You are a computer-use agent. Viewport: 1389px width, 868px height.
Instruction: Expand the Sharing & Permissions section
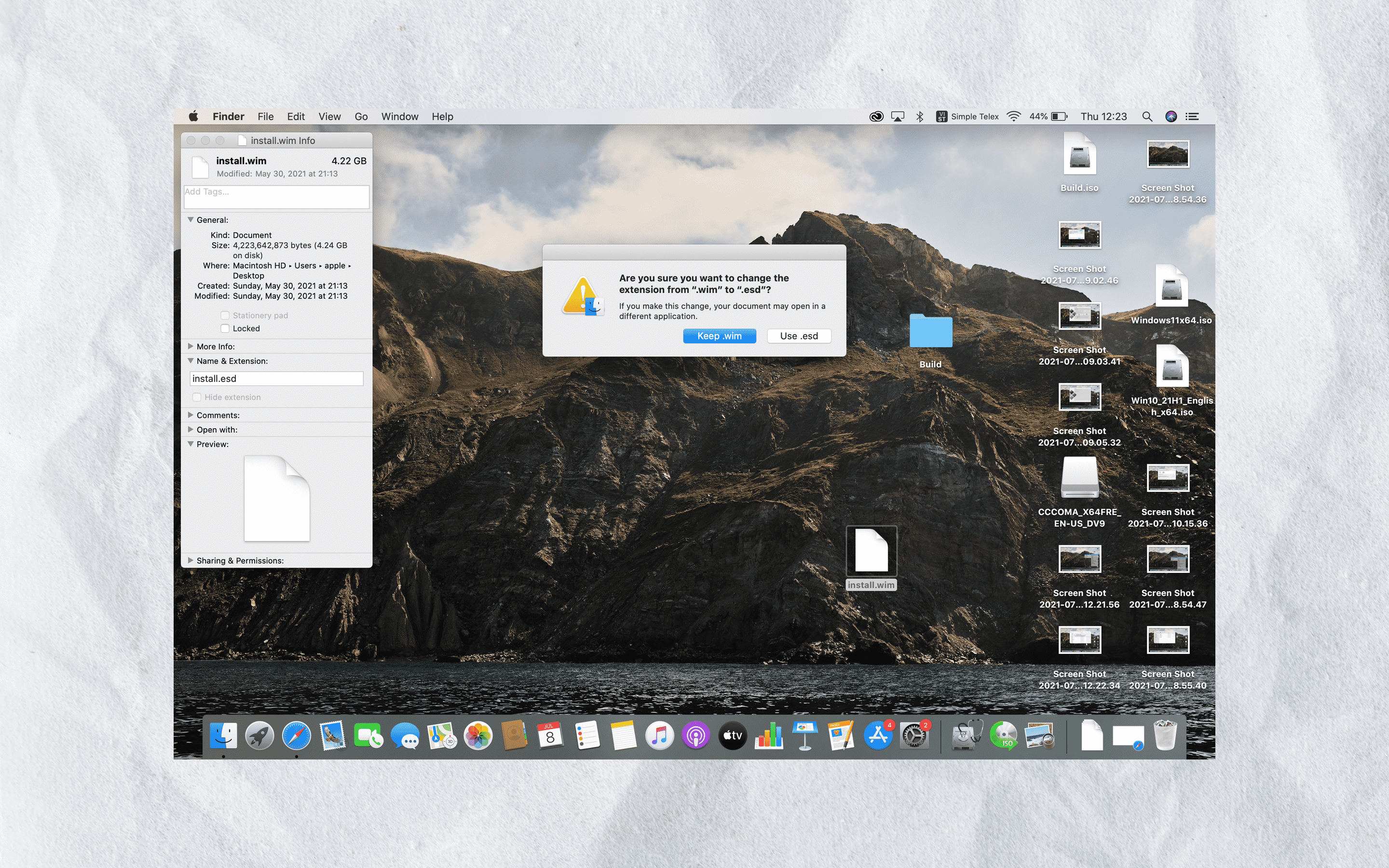pyautogui.click(x=191, y=560)
